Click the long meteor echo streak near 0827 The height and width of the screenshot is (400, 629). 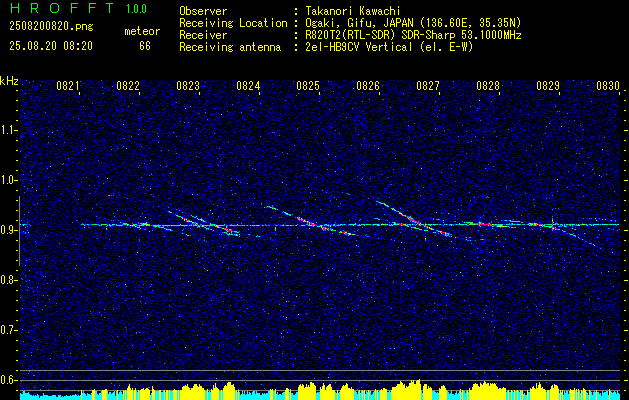pyautogui.click(x=415, y=220)
